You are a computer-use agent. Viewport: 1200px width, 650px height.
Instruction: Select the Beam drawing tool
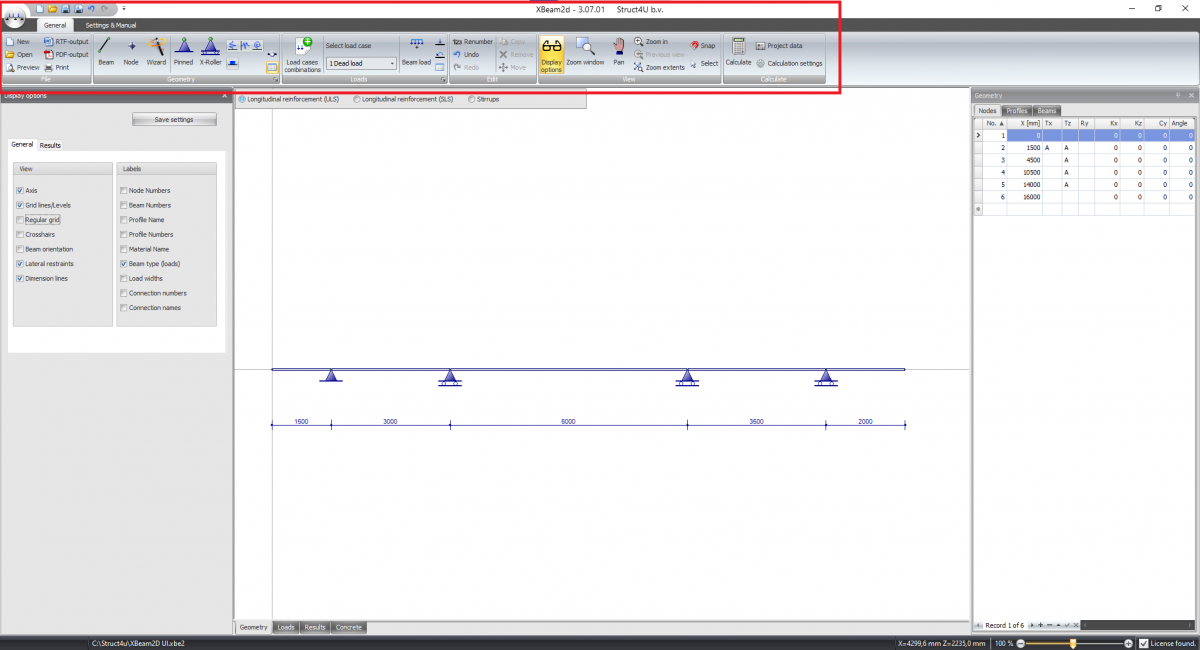point(105,54)
